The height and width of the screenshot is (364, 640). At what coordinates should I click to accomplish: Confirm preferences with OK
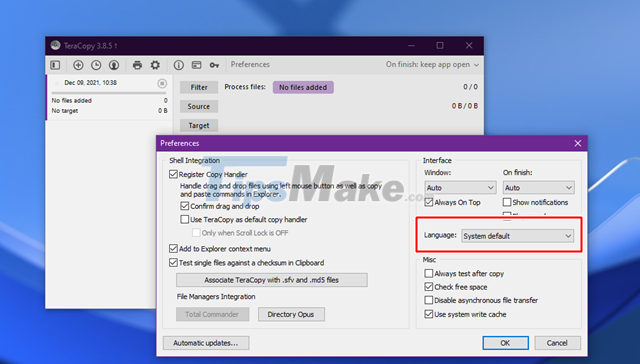pos(505,343)
